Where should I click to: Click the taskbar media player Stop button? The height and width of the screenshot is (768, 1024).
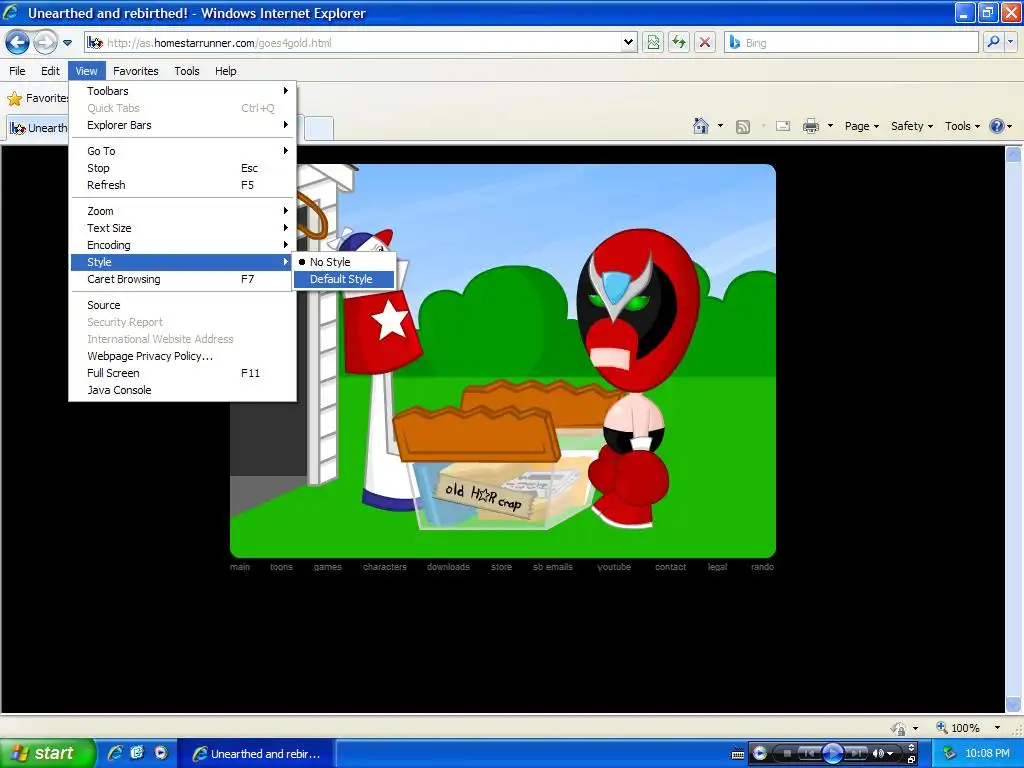(x=787, y=754)
